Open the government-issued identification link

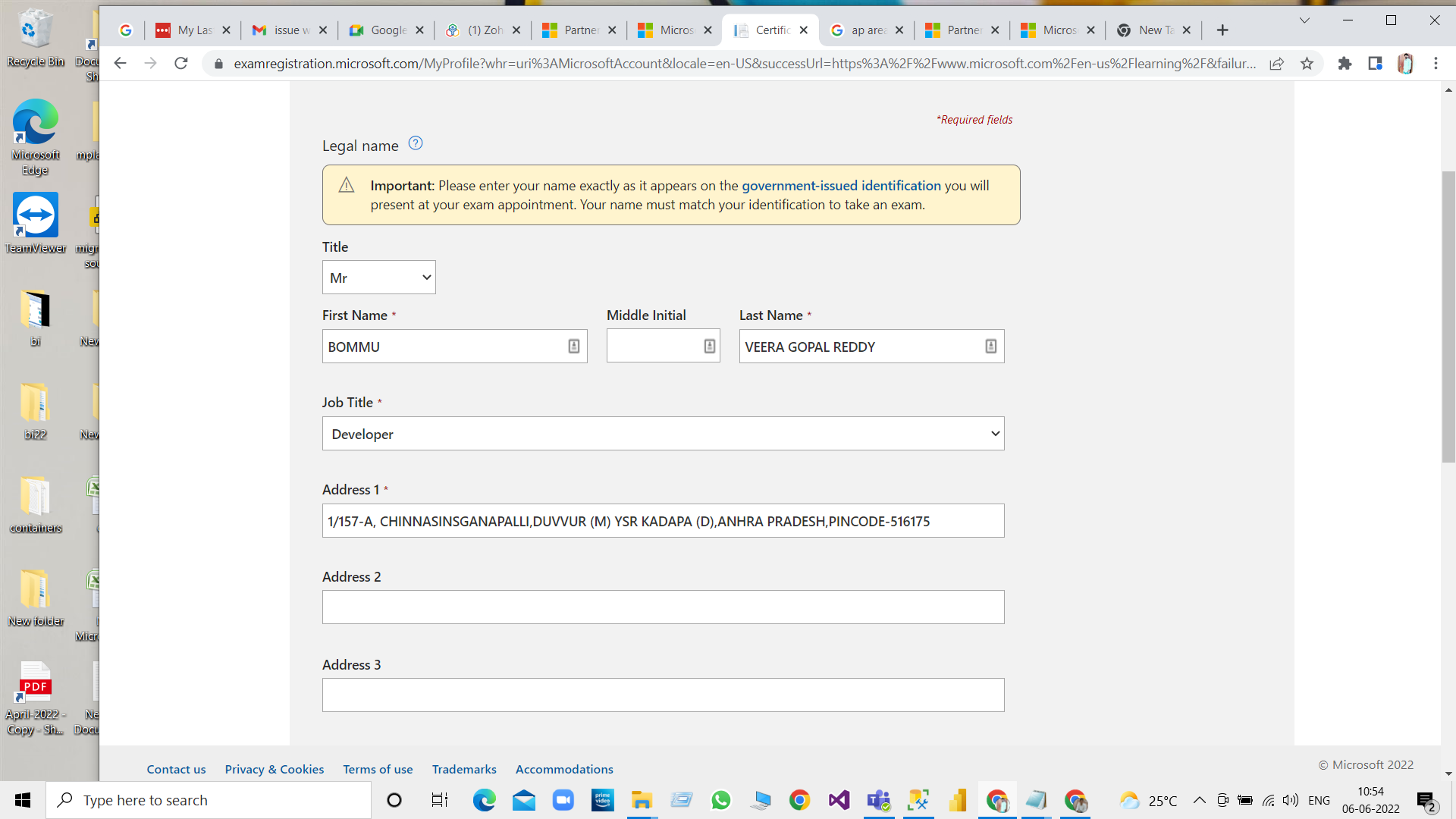coord(841,186)
